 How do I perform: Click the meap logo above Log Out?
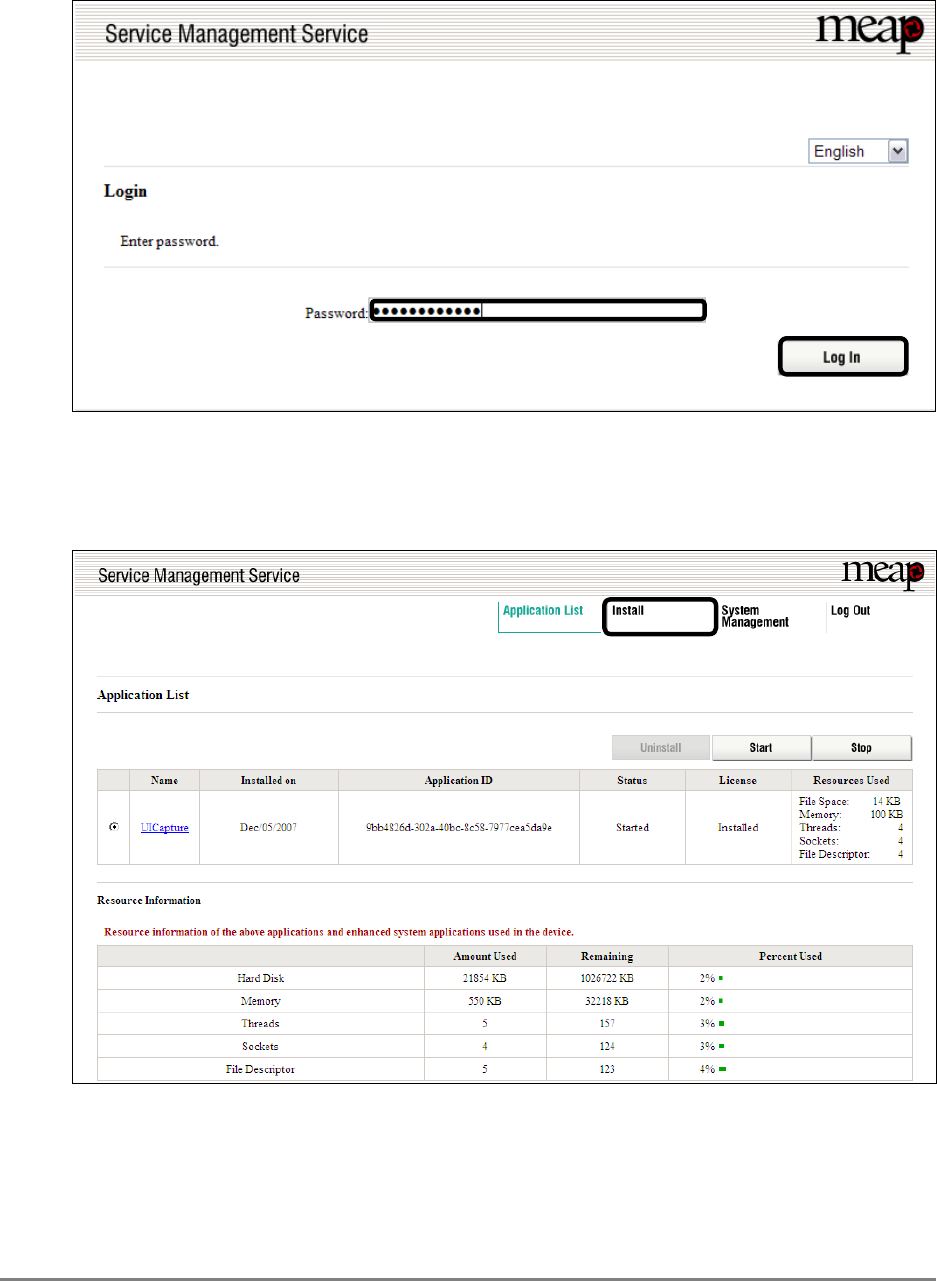[883, 573]
